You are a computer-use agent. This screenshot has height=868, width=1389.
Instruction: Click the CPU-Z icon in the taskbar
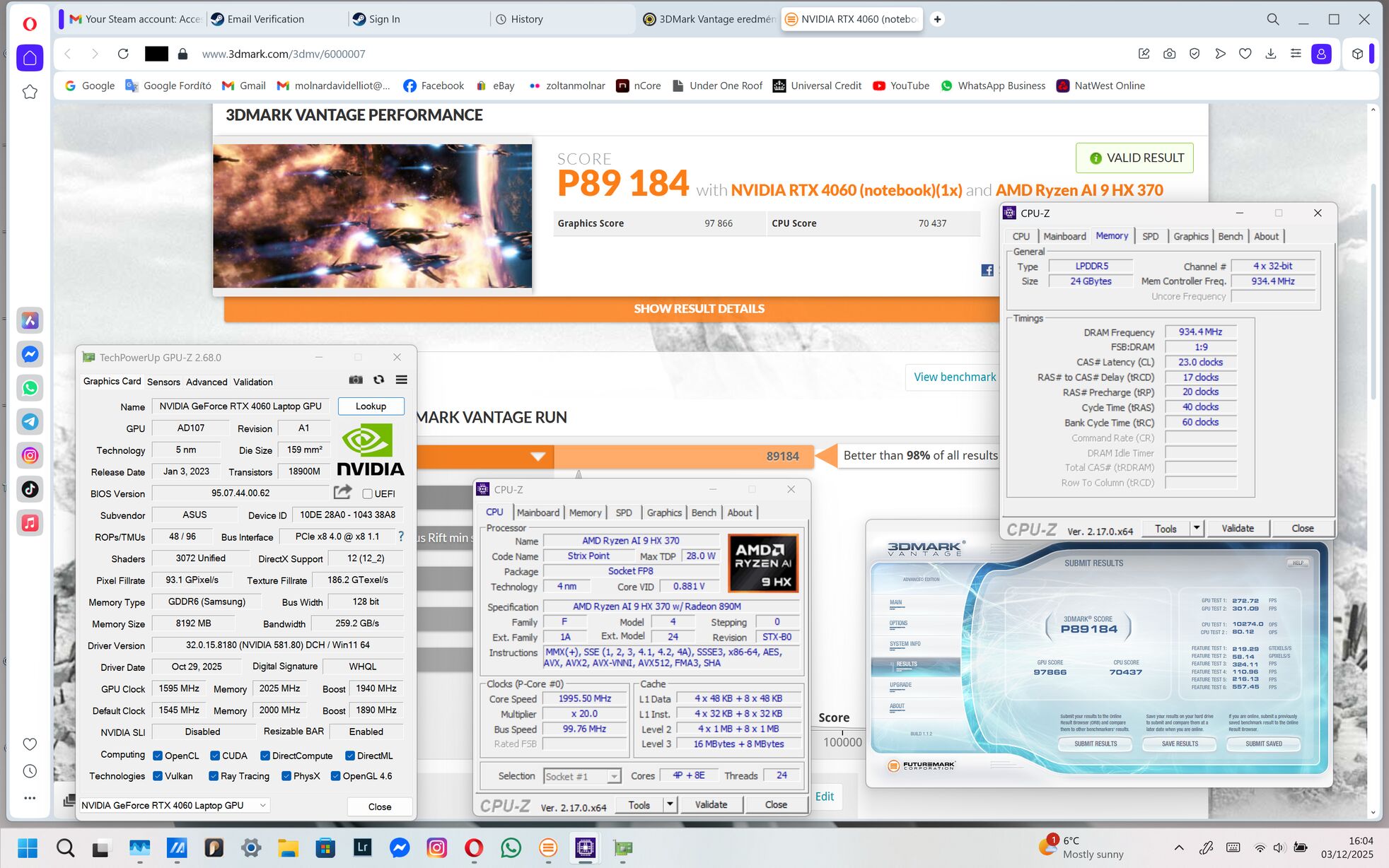click(585, 848)
